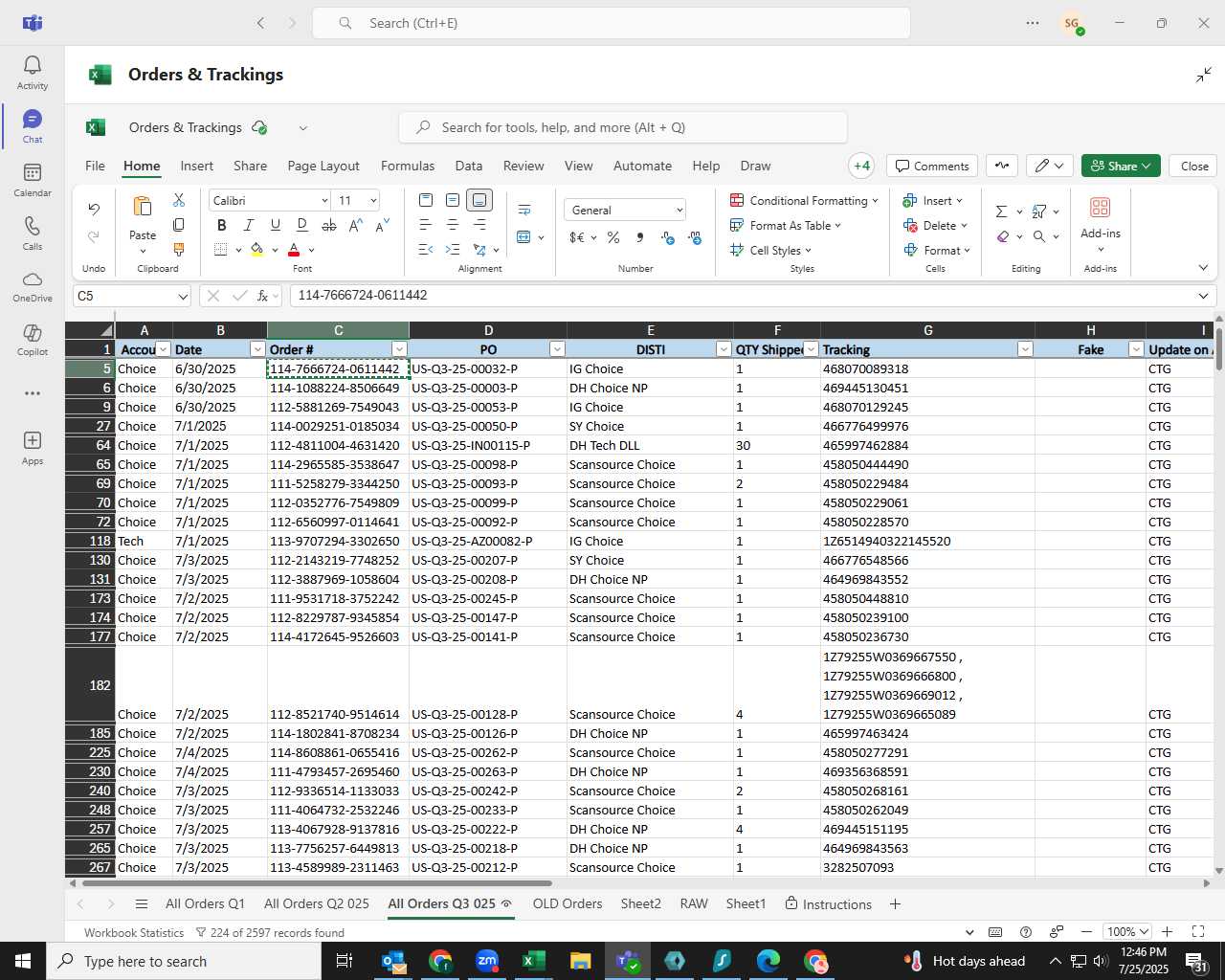Image resolution: width=1225 pixels, height=980 pixels.
Task: Switch to Instructions sheet tab
Action: pyautogui.click(x=828, y=903)
